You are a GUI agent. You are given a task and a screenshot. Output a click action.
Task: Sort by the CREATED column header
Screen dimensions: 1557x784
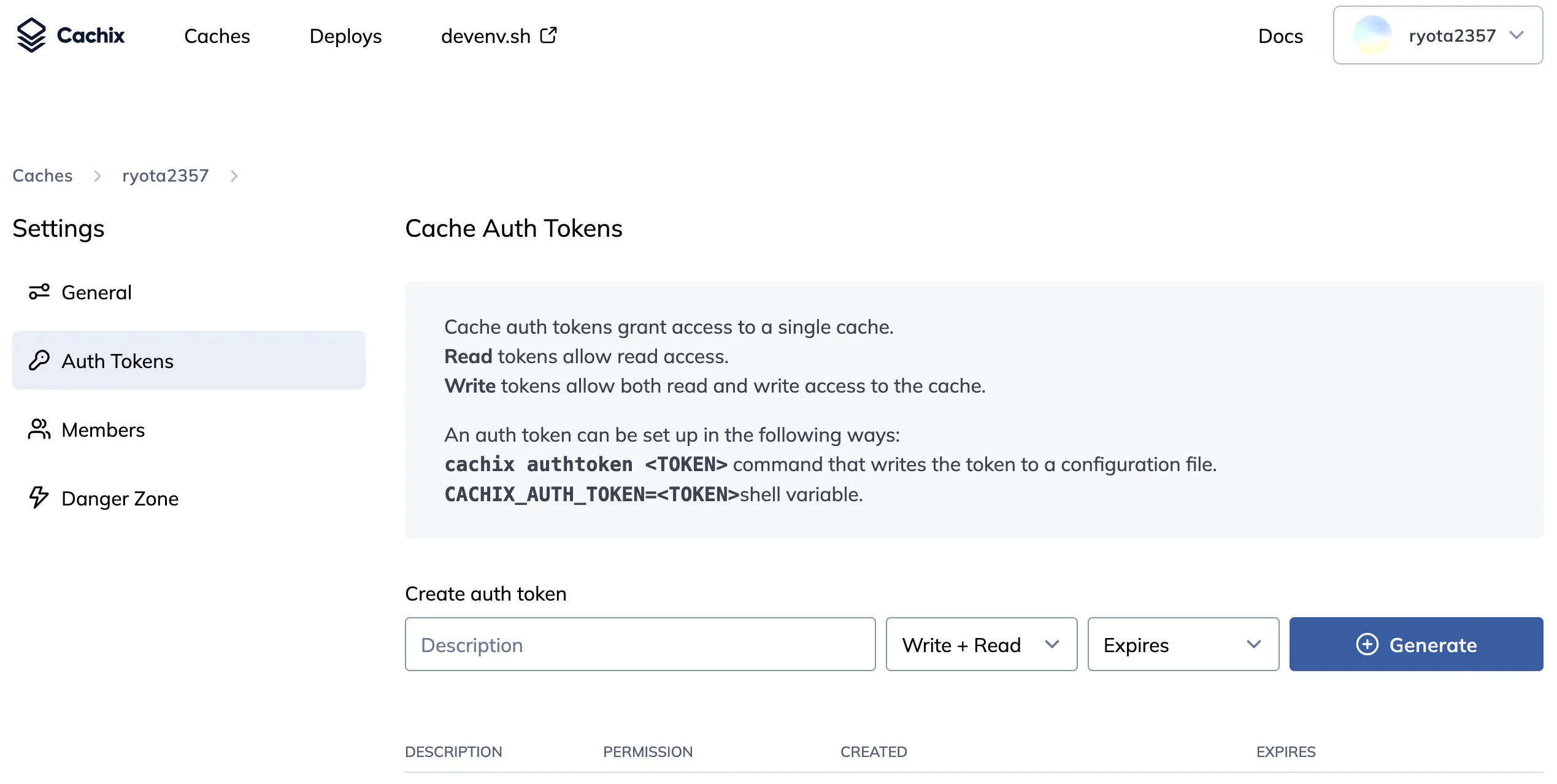tap(874, 751)
